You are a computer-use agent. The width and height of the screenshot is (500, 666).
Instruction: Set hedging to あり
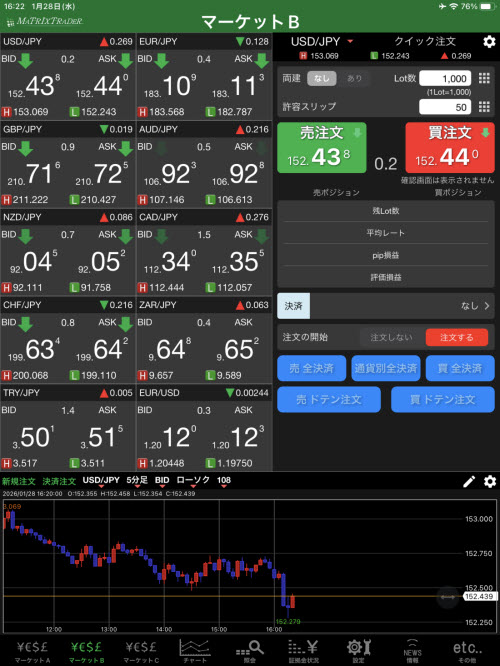[x=354, y=78]
